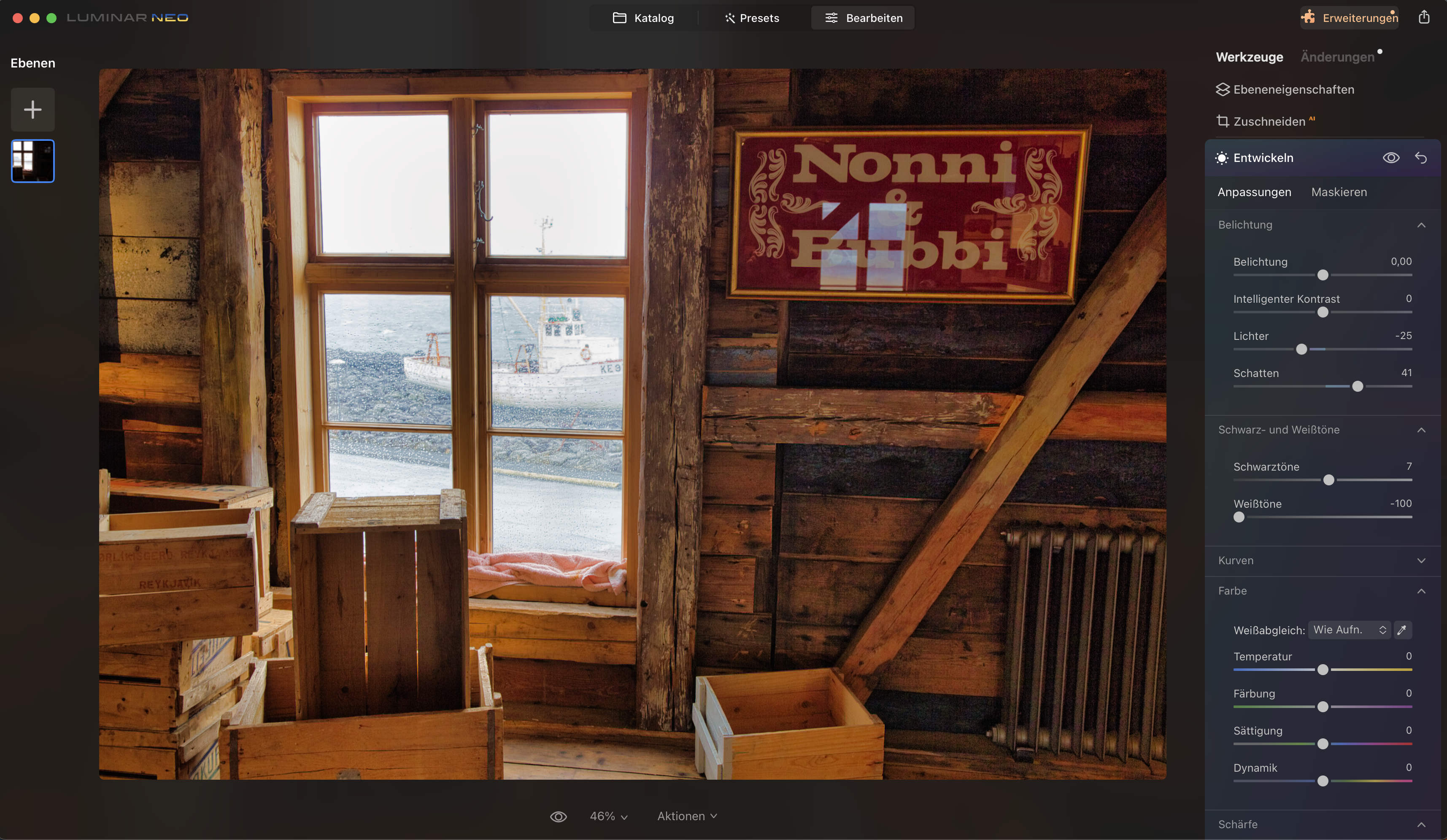Click the Entwickeln sun icon

point(1222,158)
